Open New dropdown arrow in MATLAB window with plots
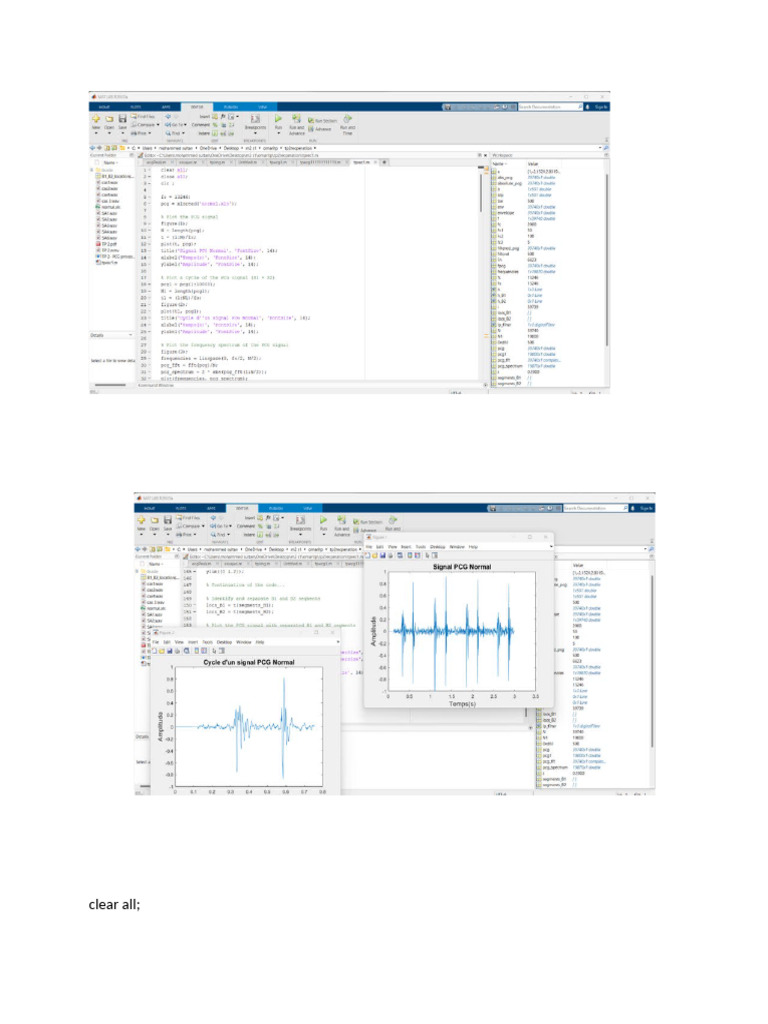Image resolution: width=768 pixels, height=1024 pixels. (x=141, y=534)
